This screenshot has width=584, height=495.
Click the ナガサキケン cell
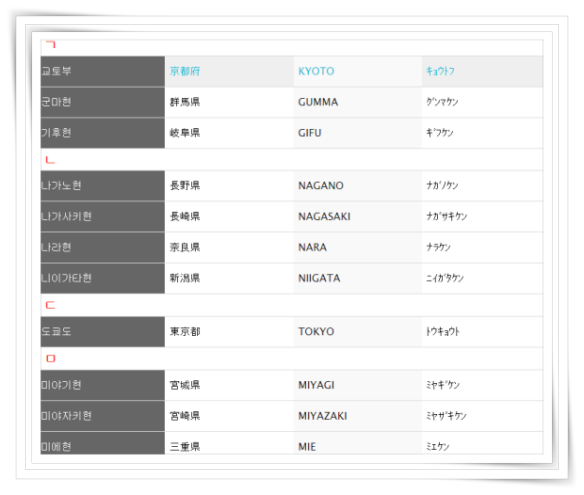(482, 216)
